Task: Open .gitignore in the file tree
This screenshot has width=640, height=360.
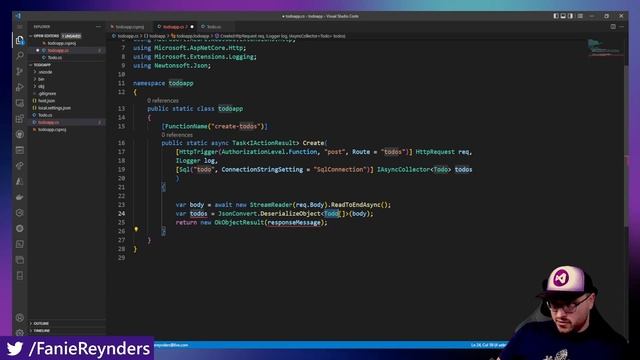Action: pyautogui.click(x=47, y=94)
